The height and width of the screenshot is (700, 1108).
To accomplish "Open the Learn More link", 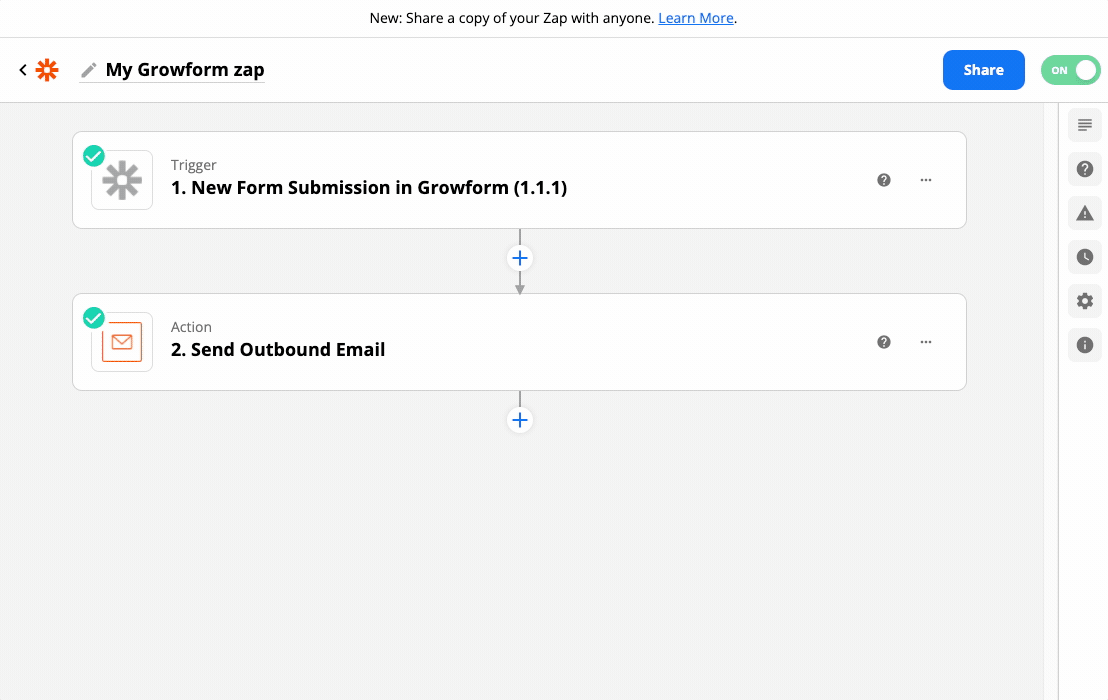I will pyautogui.click(x=696, y=18).
